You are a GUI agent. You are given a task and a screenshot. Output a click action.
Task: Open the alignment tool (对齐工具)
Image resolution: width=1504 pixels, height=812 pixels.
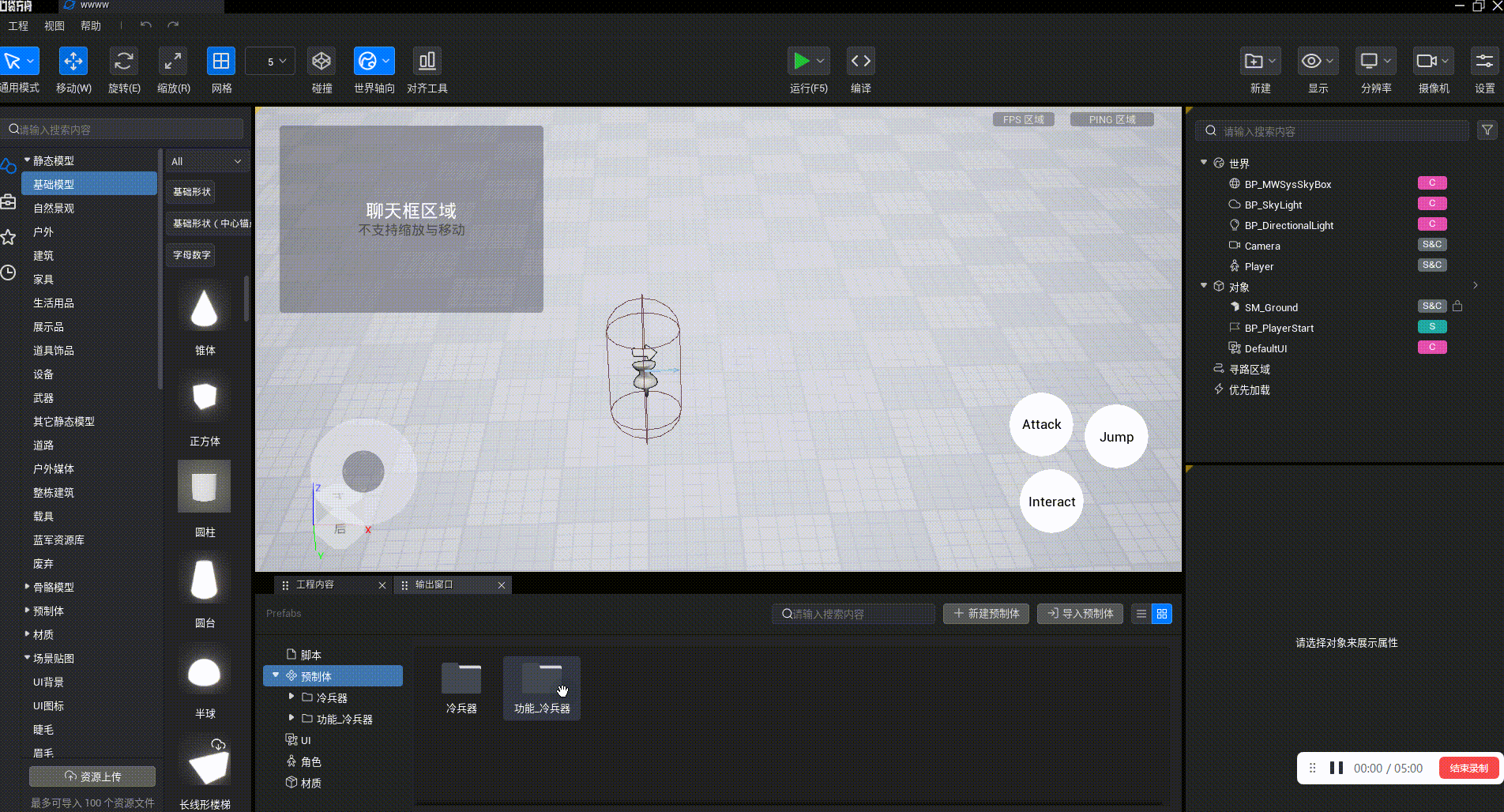click(x=427, y=62)
